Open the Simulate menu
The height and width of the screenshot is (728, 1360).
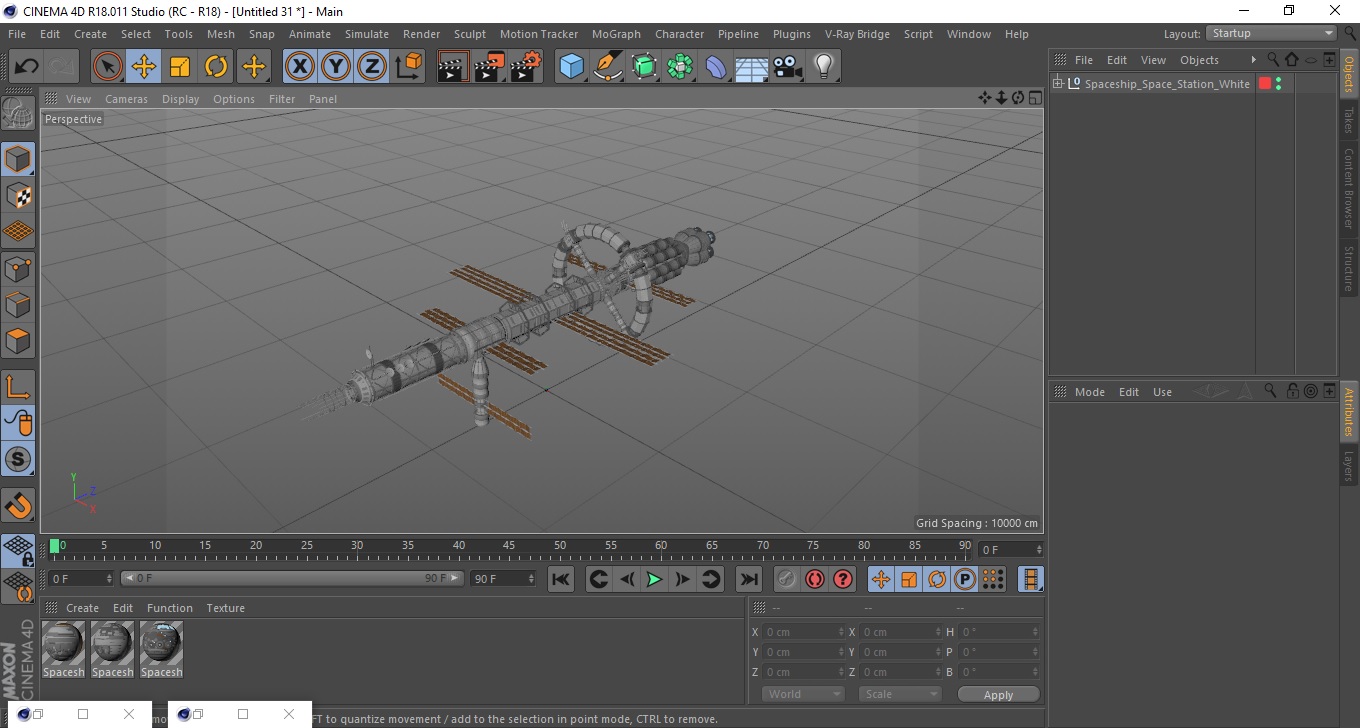[x=367, y=34]
